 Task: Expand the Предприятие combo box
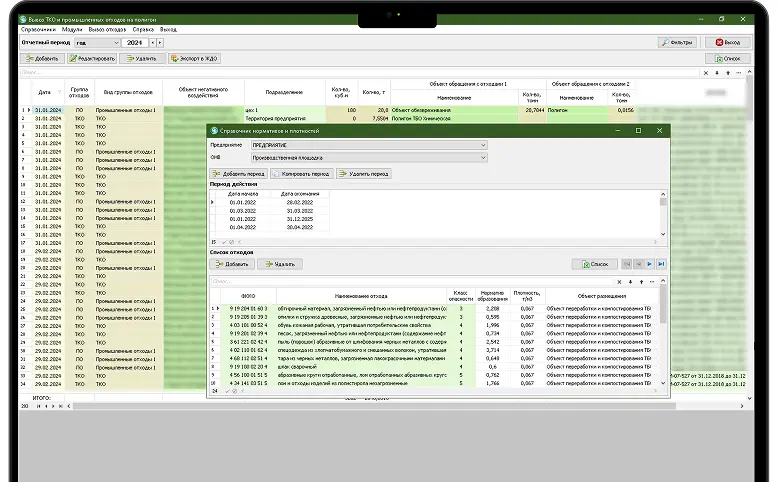tap(482, 145)
